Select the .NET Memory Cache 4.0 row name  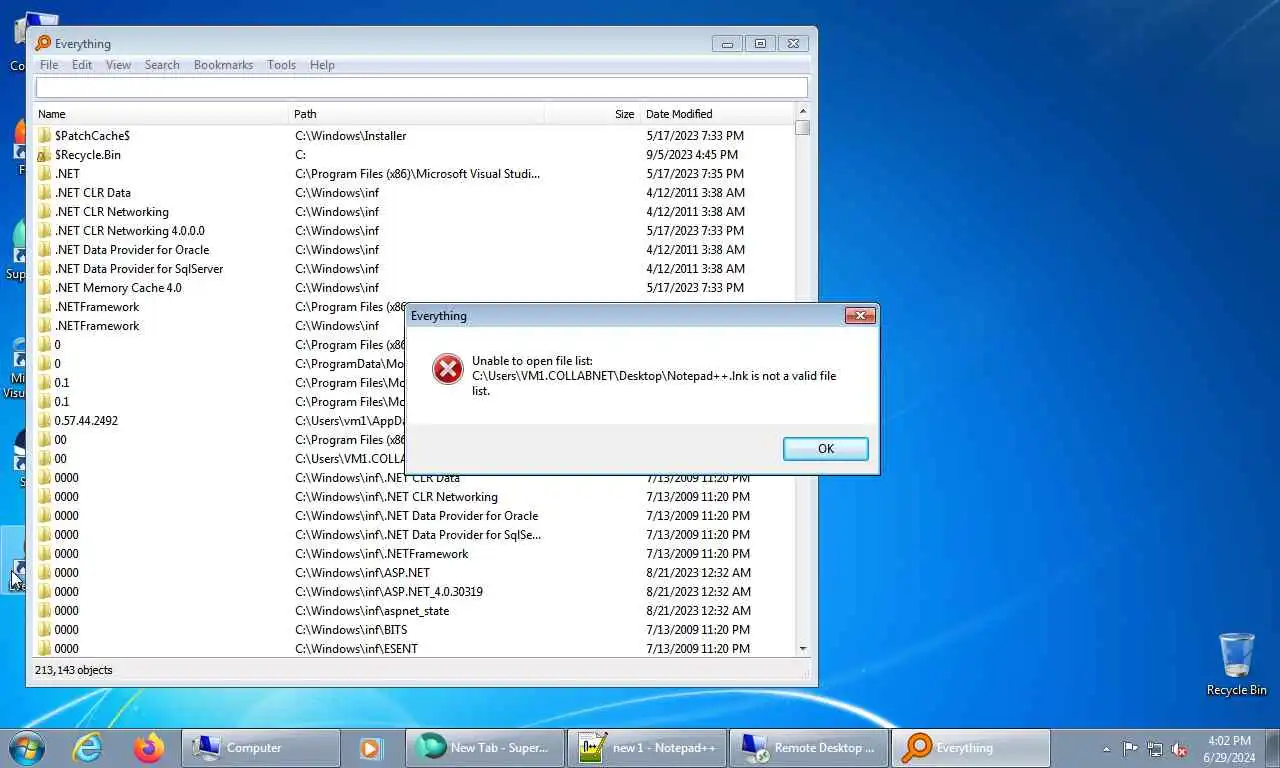(x=118, y=287)
